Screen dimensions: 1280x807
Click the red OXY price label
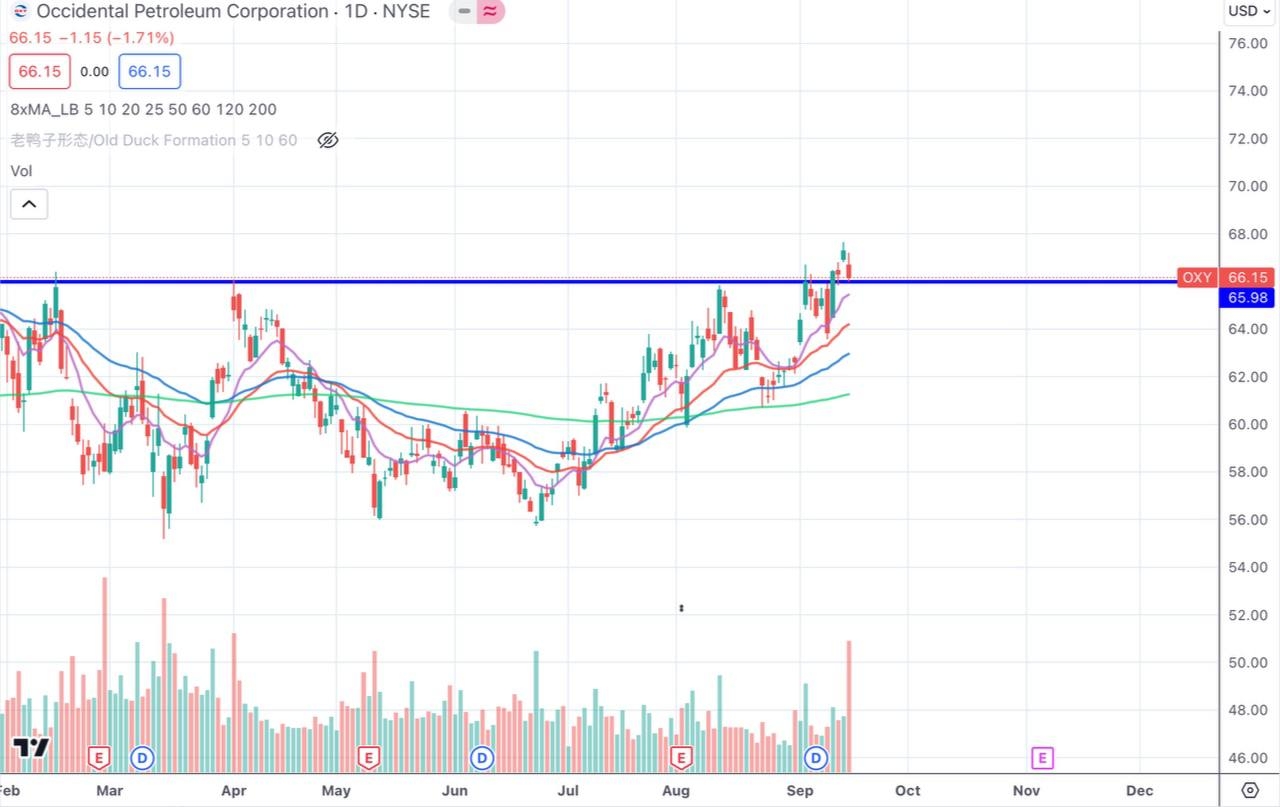pos(1196,278)
